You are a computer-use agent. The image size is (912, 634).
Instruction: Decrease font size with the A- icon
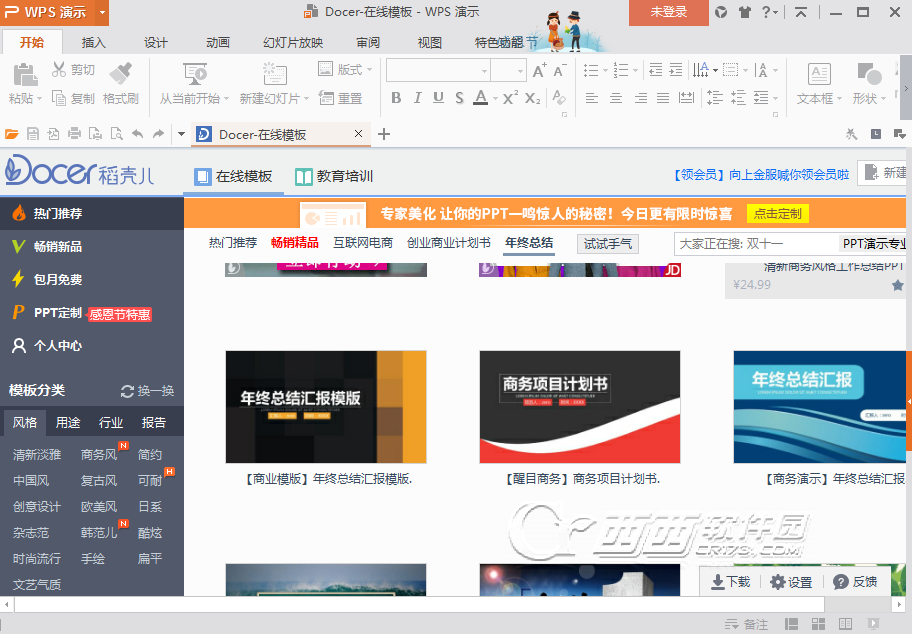coord(560,70)
